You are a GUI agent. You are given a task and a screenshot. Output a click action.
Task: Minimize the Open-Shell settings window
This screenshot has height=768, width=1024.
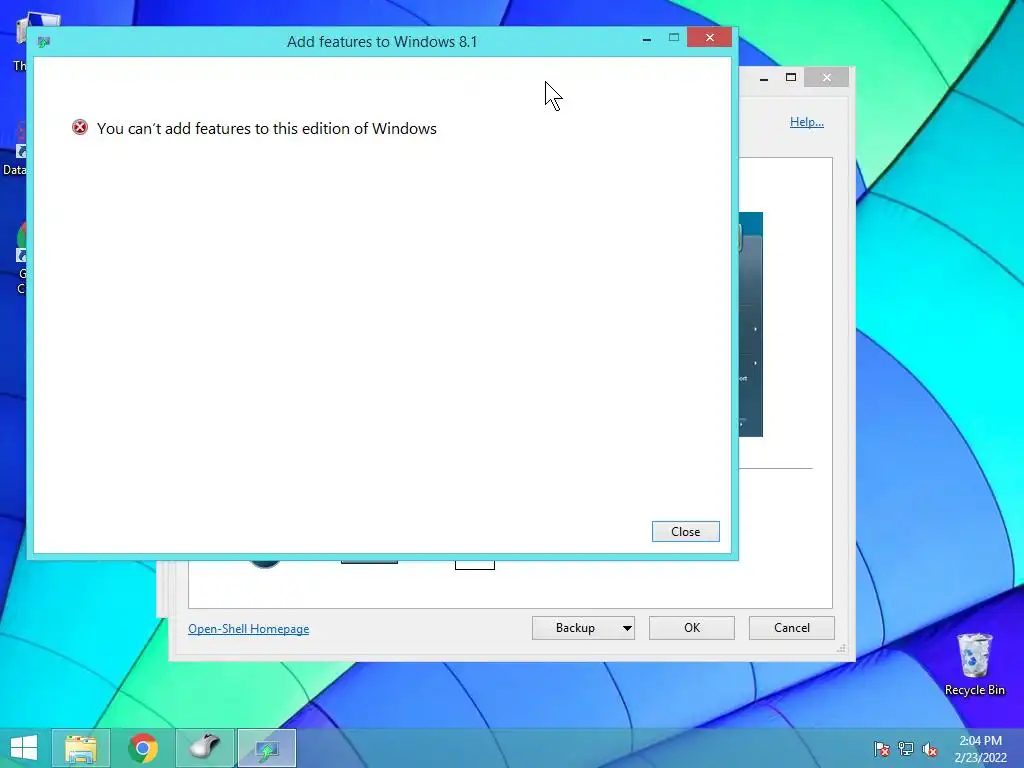point(763,78)
